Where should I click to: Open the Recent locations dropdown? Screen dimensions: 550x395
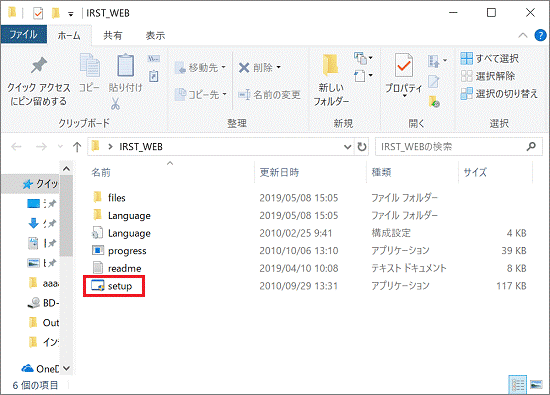coord(60,147)
